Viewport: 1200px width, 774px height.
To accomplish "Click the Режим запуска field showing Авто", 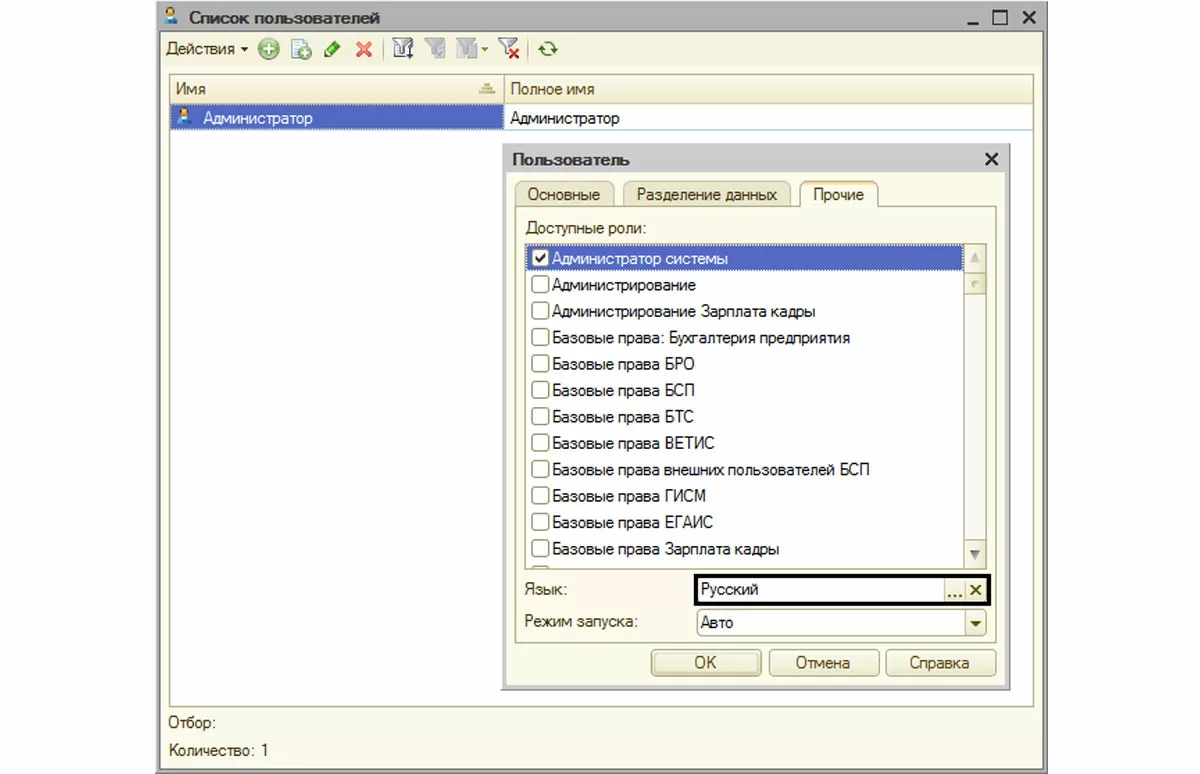I will coord(830,622).
